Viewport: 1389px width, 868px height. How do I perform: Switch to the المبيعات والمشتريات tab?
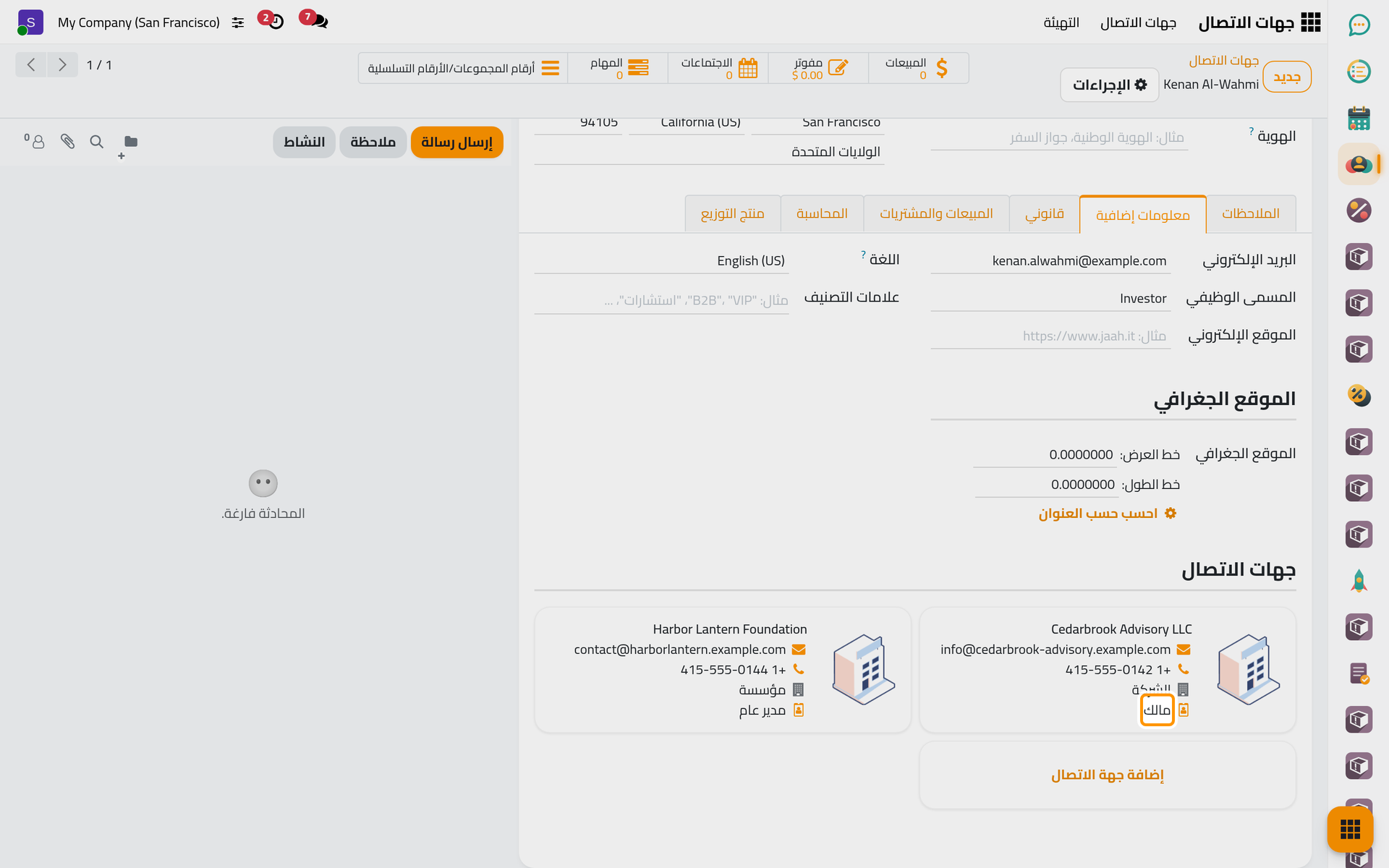(936, 214)
